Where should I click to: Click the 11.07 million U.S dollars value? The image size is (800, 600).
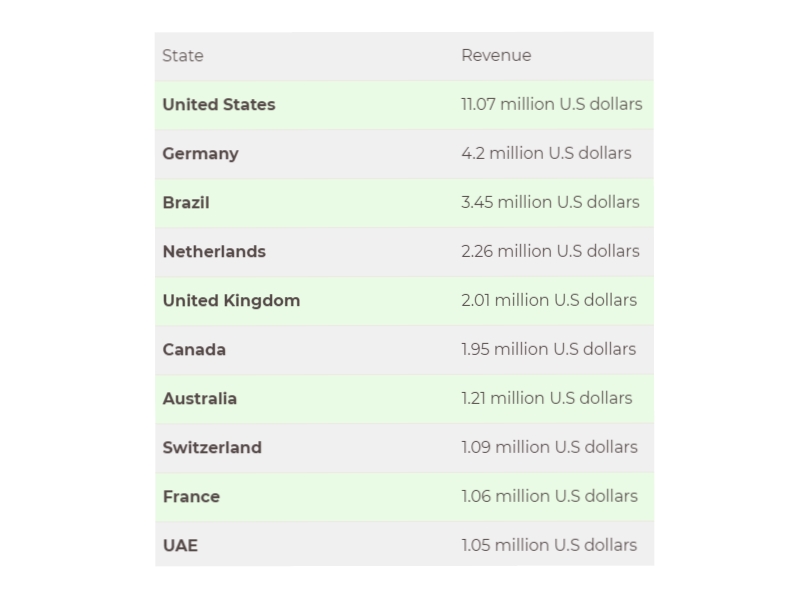(x=551, y=105)
